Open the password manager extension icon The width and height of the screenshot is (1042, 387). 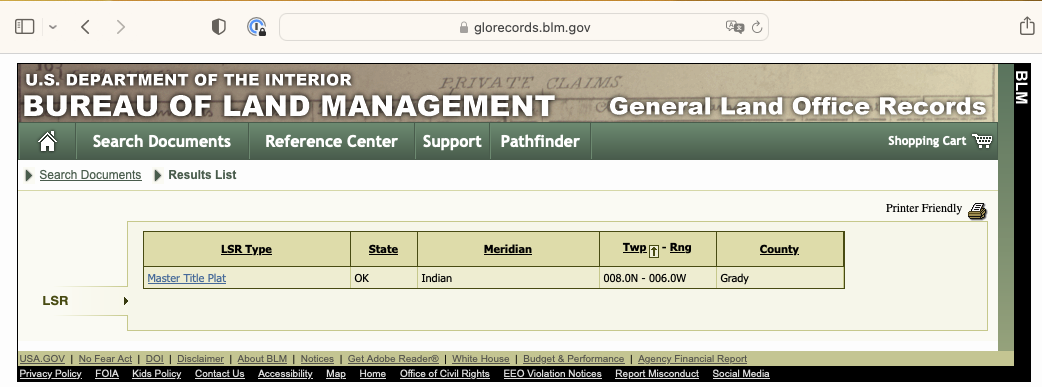click(x=257, y=27)
